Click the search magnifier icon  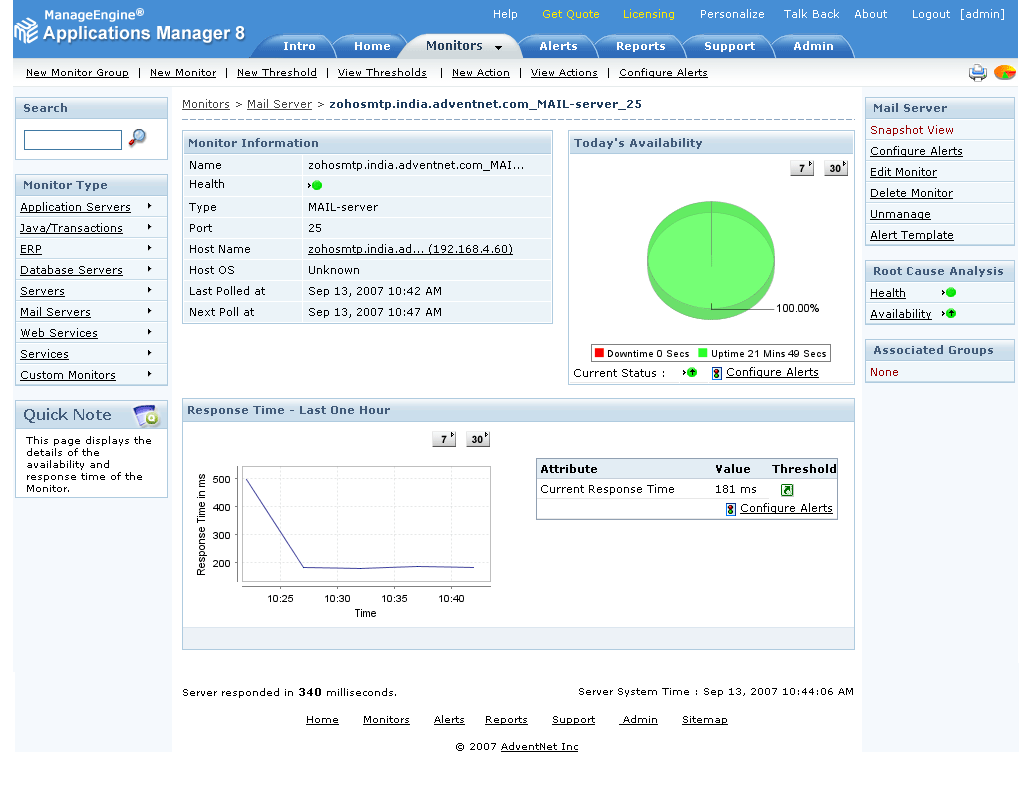coord(138,138)
